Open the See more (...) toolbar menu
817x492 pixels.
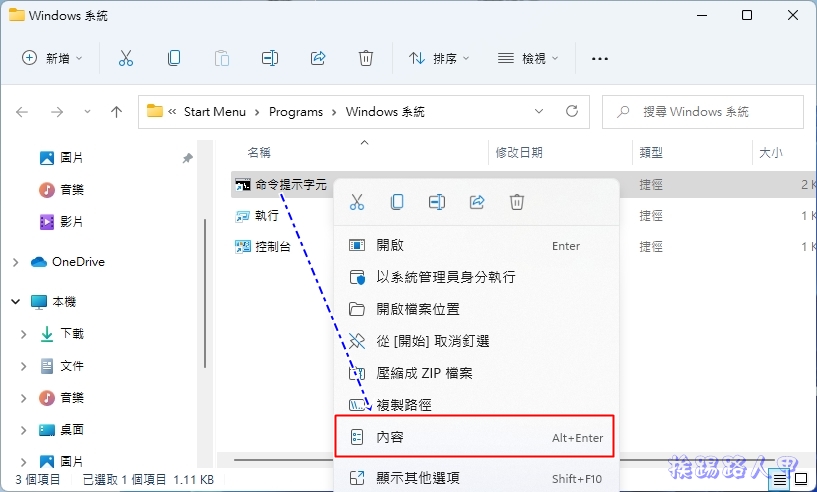(x=600, y=59)
